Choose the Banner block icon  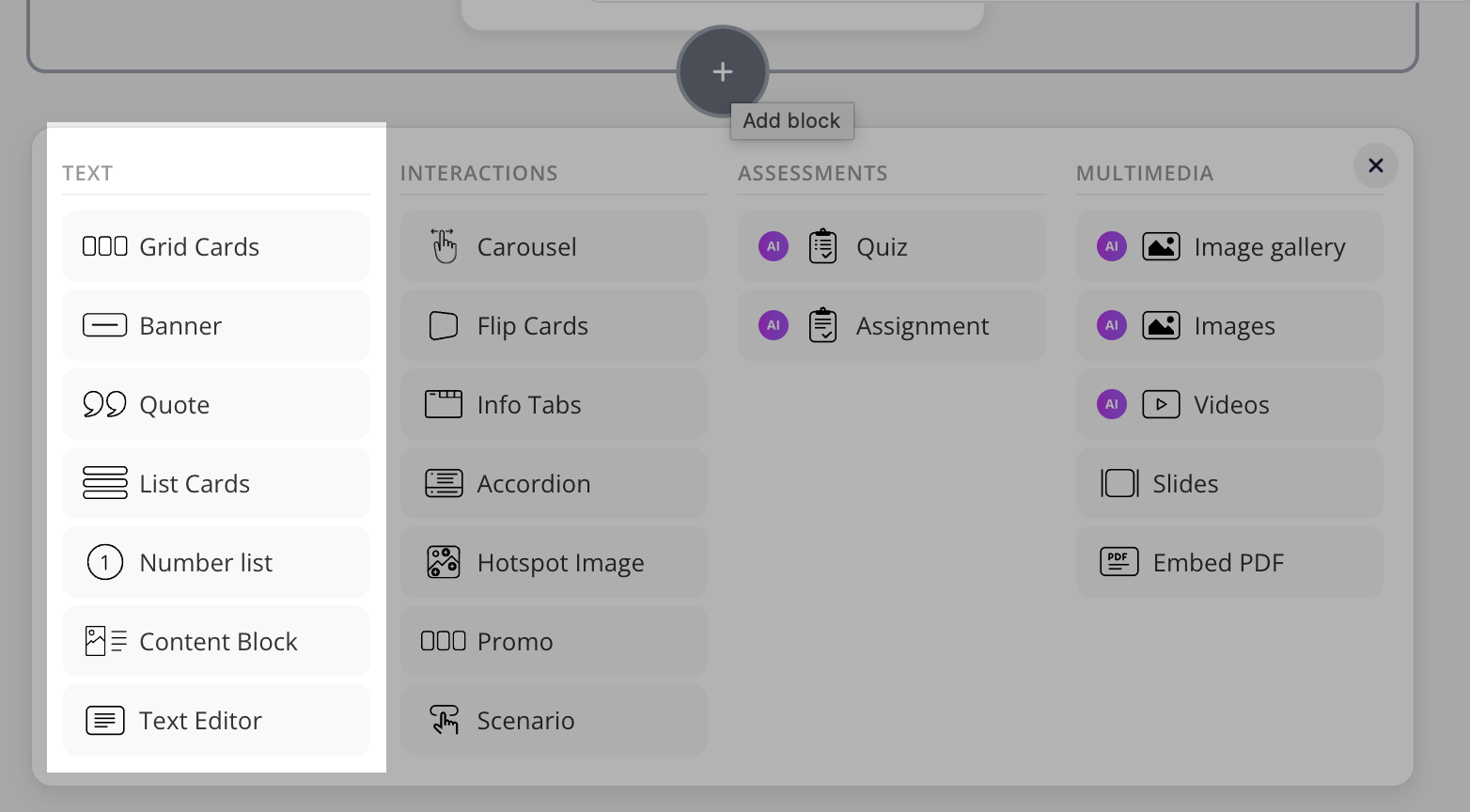click(105, 325)
